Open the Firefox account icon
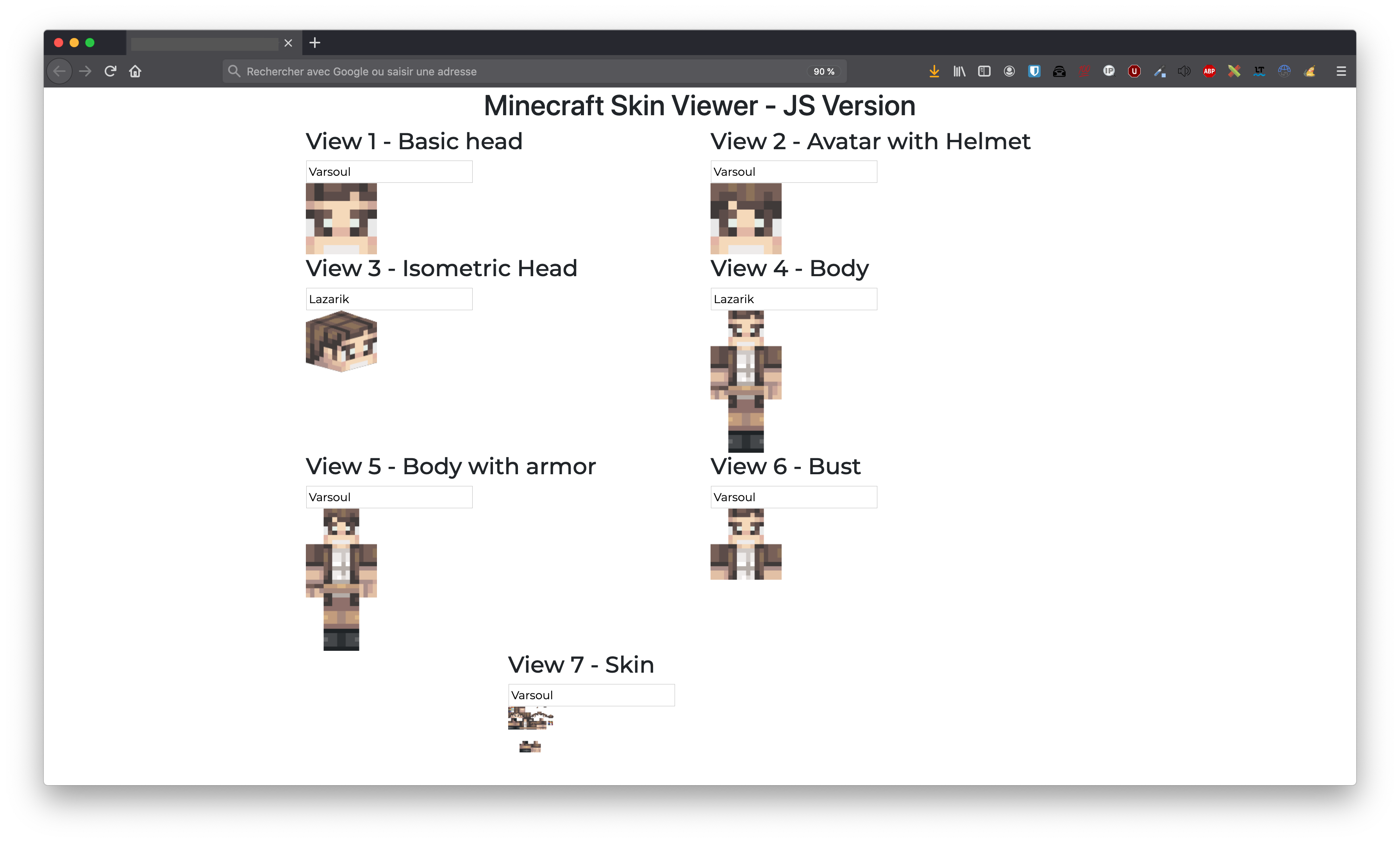1400x843 pixels. coord(1010,71)
